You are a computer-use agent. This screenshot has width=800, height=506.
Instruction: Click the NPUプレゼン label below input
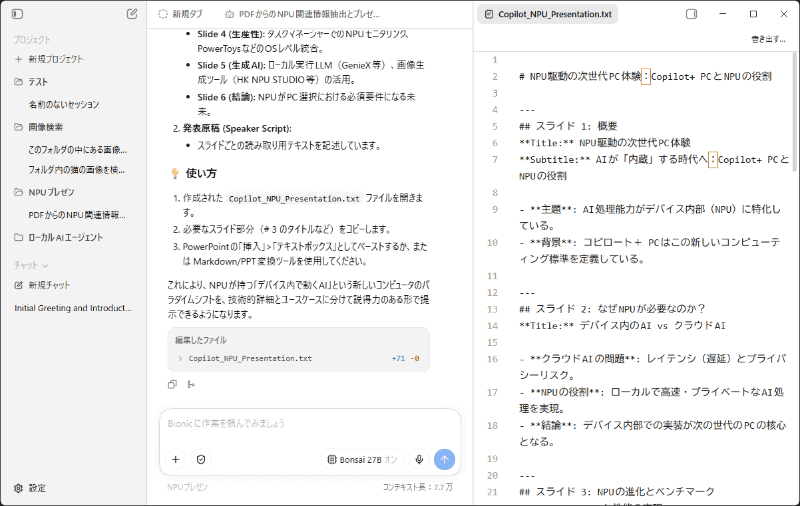point(188,487)
